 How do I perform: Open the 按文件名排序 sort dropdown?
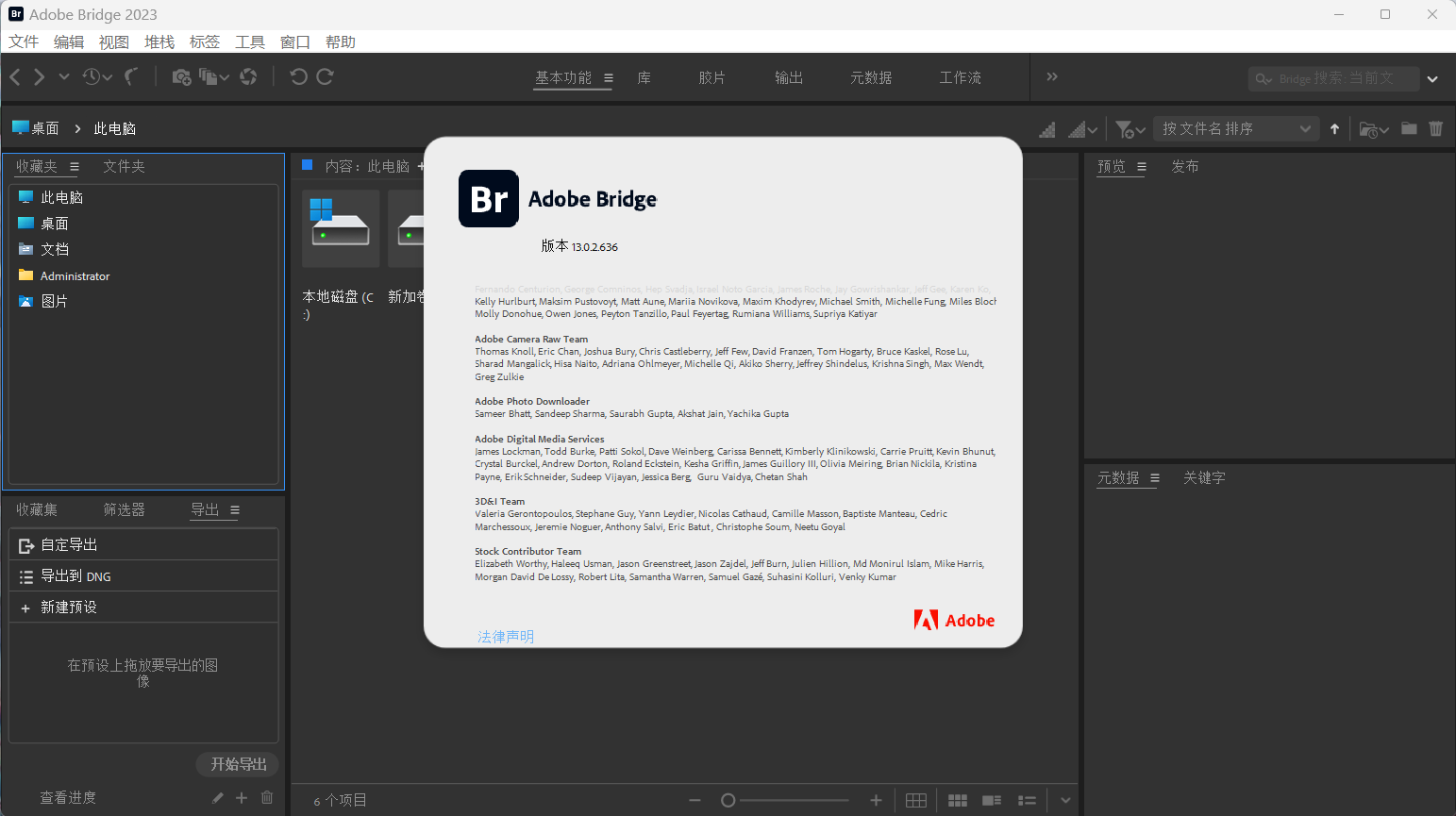tap(1236, 129)
